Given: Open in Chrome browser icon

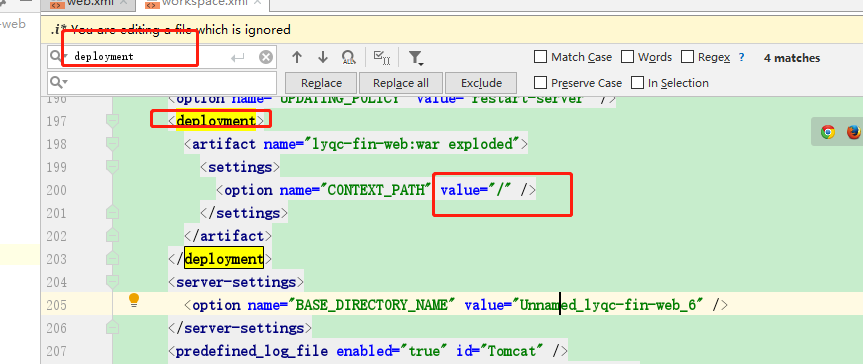Looking at the screenshot, I should click(828, 132).
